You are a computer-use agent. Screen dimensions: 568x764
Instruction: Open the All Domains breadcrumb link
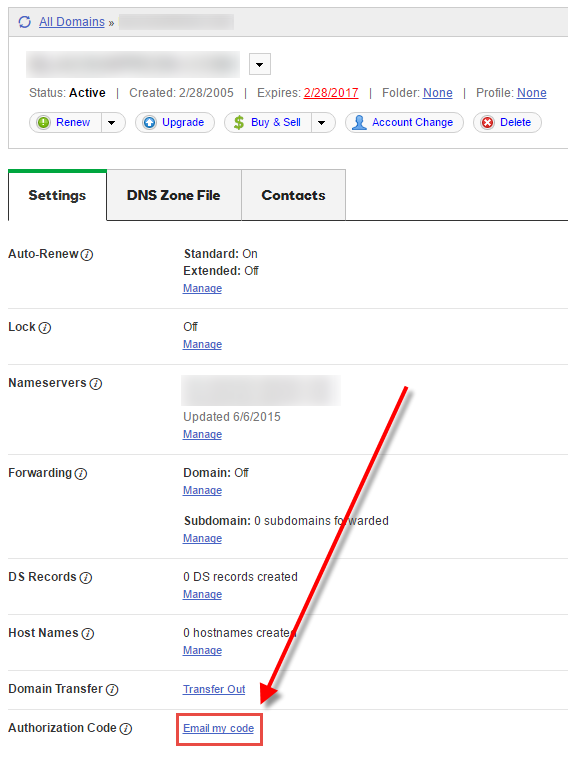tap(72, 22)
